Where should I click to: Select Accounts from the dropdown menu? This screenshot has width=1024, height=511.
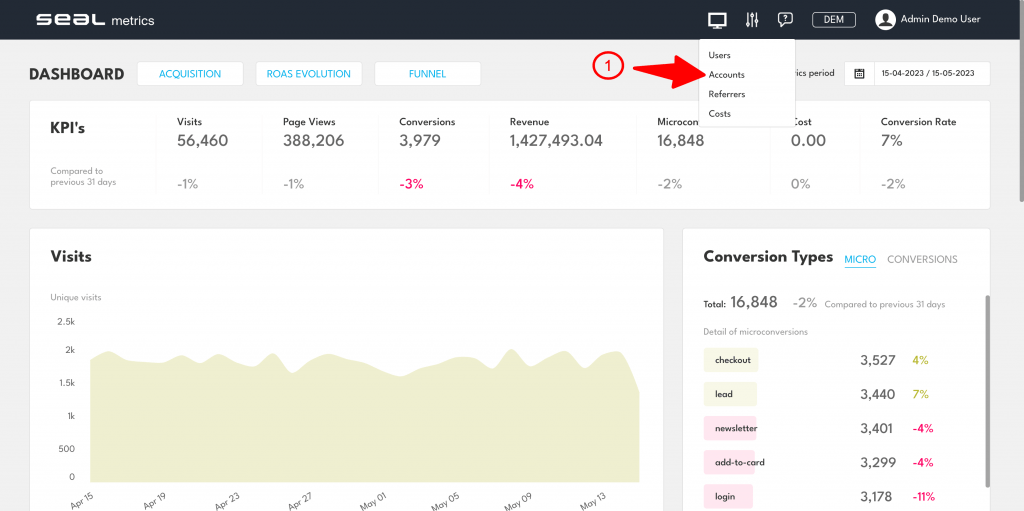(x=726, y=75)
